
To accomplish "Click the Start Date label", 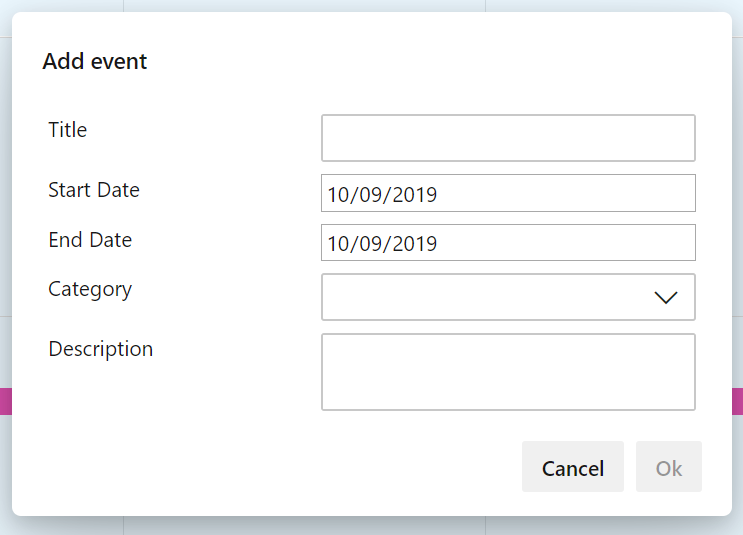I will tap(94, 190).
